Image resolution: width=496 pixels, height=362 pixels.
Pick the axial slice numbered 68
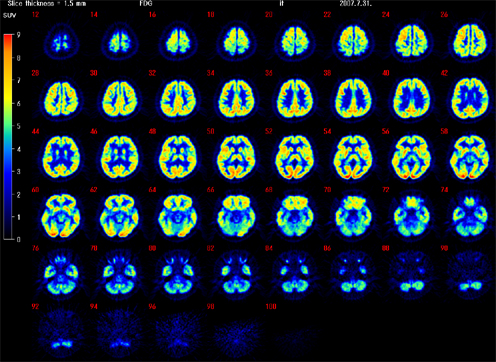tap(295, 216)
